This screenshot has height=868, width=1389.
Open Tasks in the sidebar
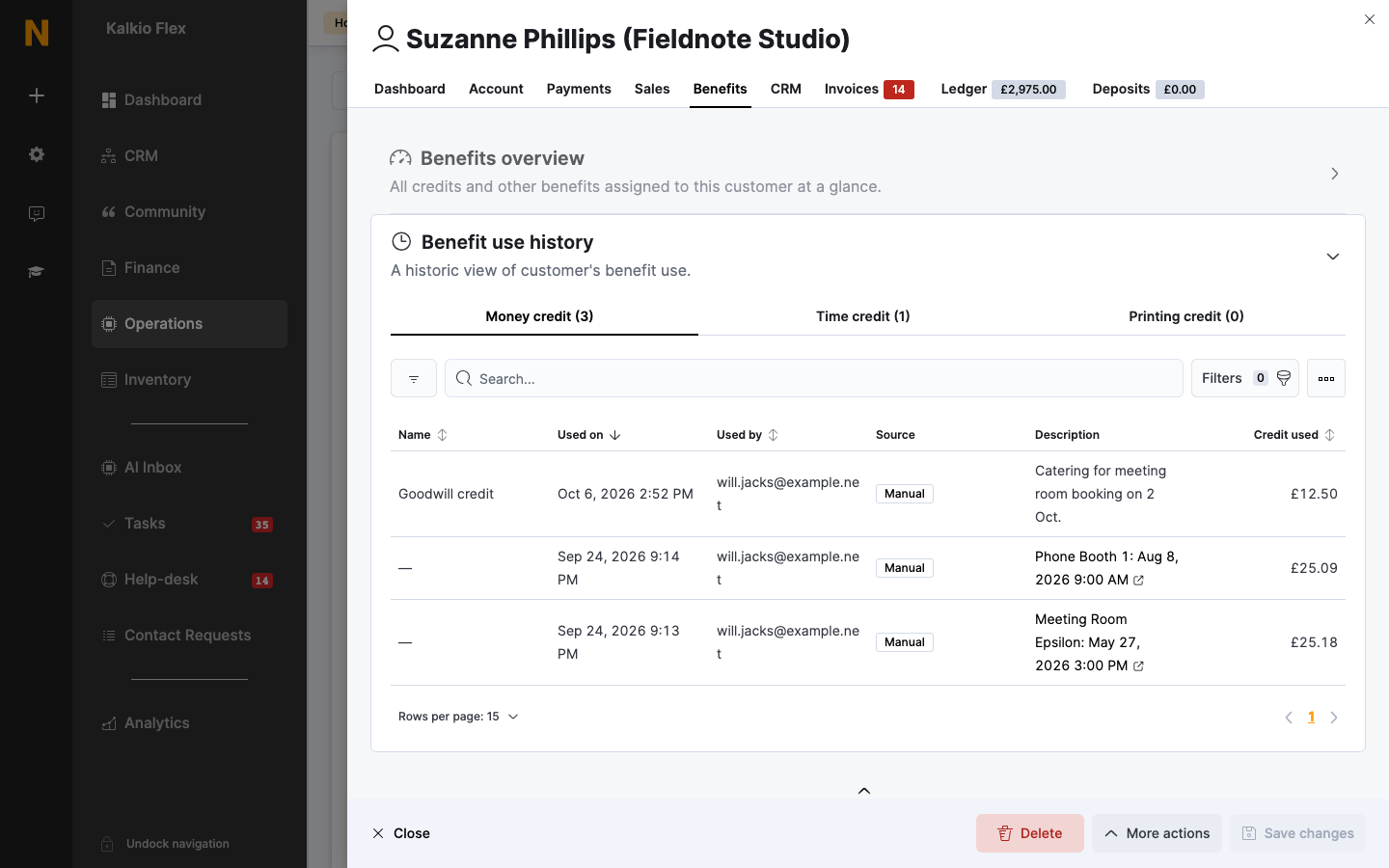point(189,524)
